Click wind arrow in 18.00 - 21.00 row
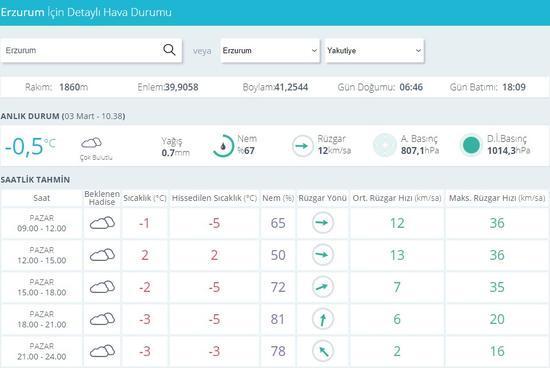The image size is (550, 368). (323, 319)
